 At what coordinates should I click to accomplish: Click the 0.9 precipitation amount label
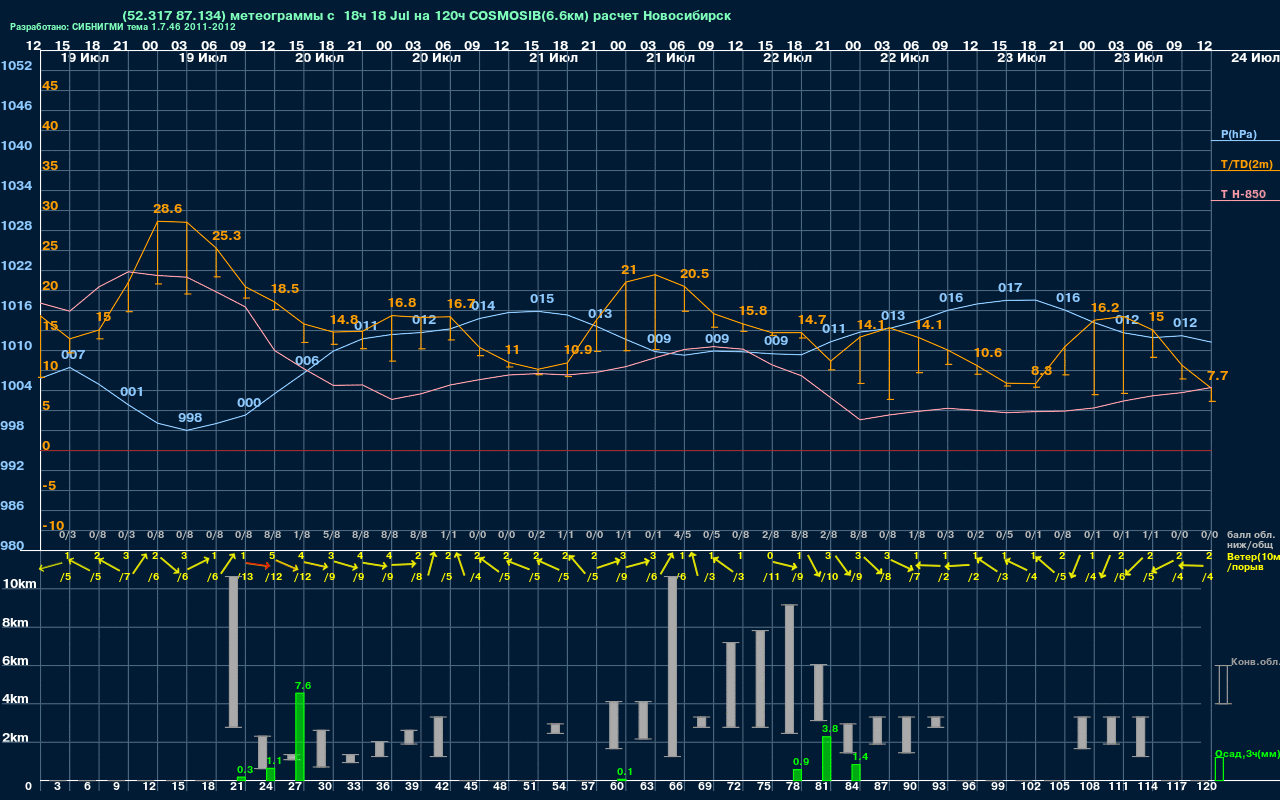(800, 762)
